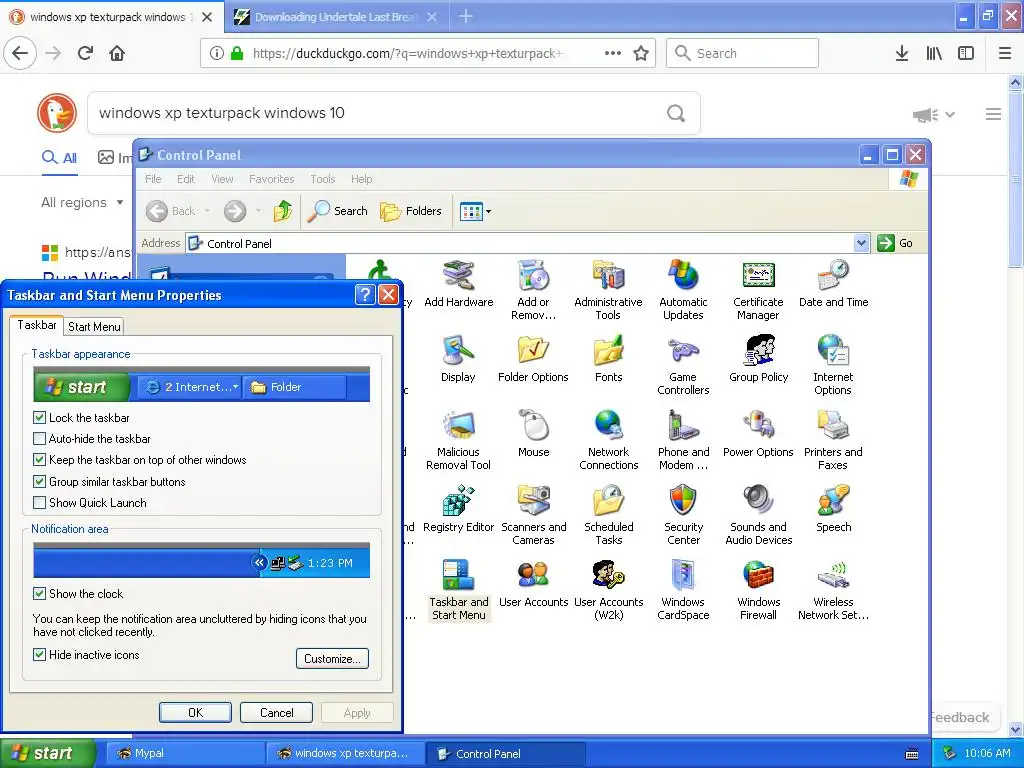Click the Windows Start button
Screen dimensions: 1024x768
pyautogui.click(x=47, y=753)
